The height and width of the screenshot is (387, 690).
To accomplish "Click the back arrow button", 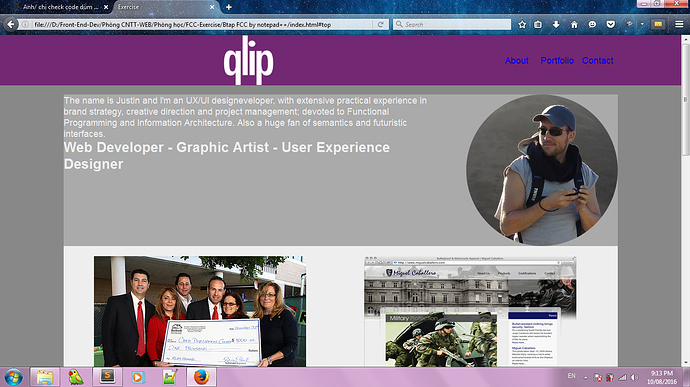I will 11,25.
